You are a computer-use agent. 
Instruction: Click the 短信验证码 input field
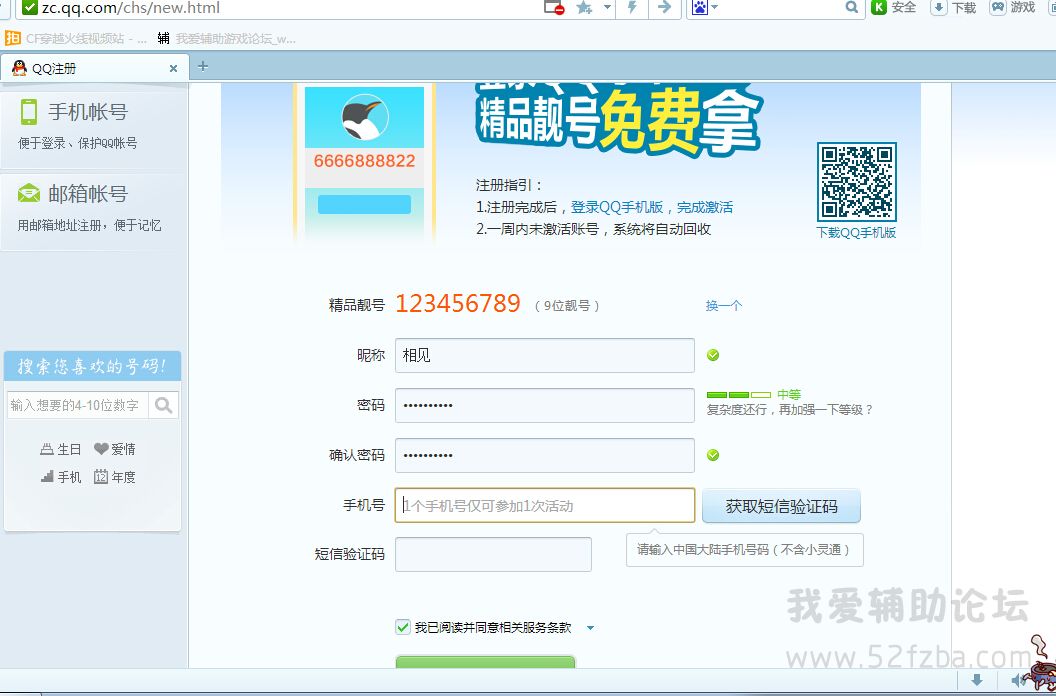click(x=493, y=554)
